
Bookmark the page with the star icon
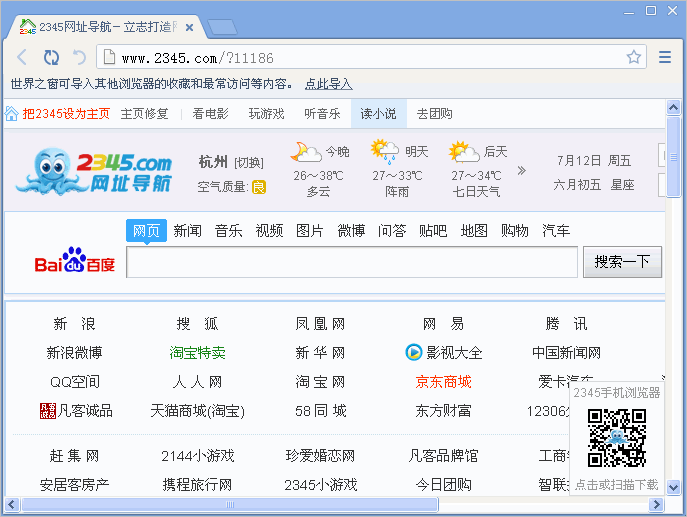click(x=634, y=57)
